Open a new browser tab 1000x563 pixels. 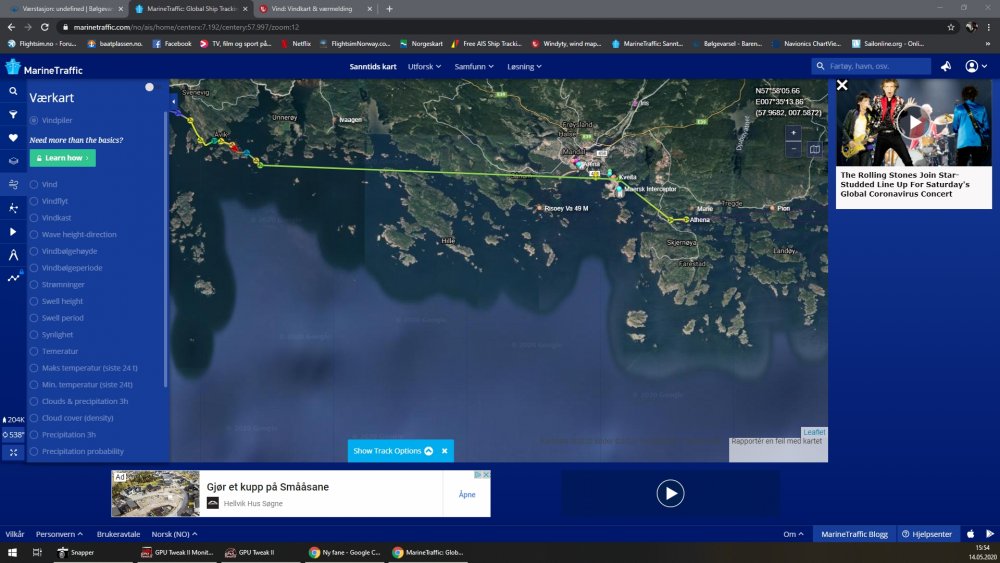pyautogui.click(x=390, y=9)
